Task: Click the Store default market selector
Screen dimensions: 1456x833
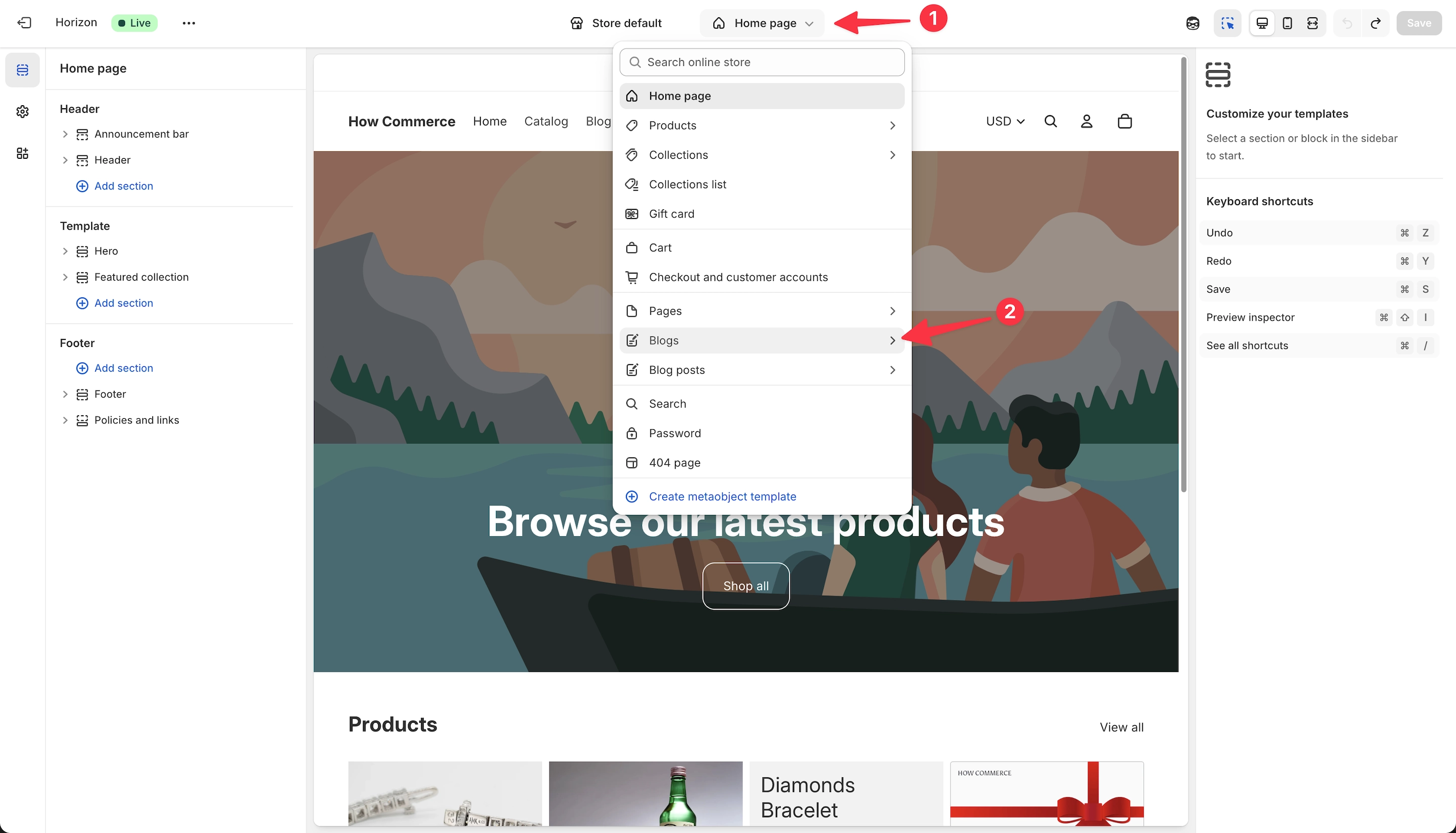Action: coord(616,23)
